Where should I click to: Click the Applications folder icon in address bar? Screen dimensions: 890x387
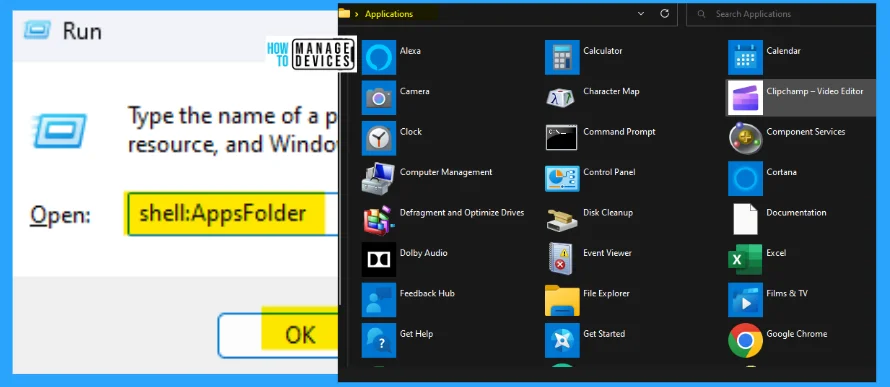pyautogui.click(x=344, y=14)
